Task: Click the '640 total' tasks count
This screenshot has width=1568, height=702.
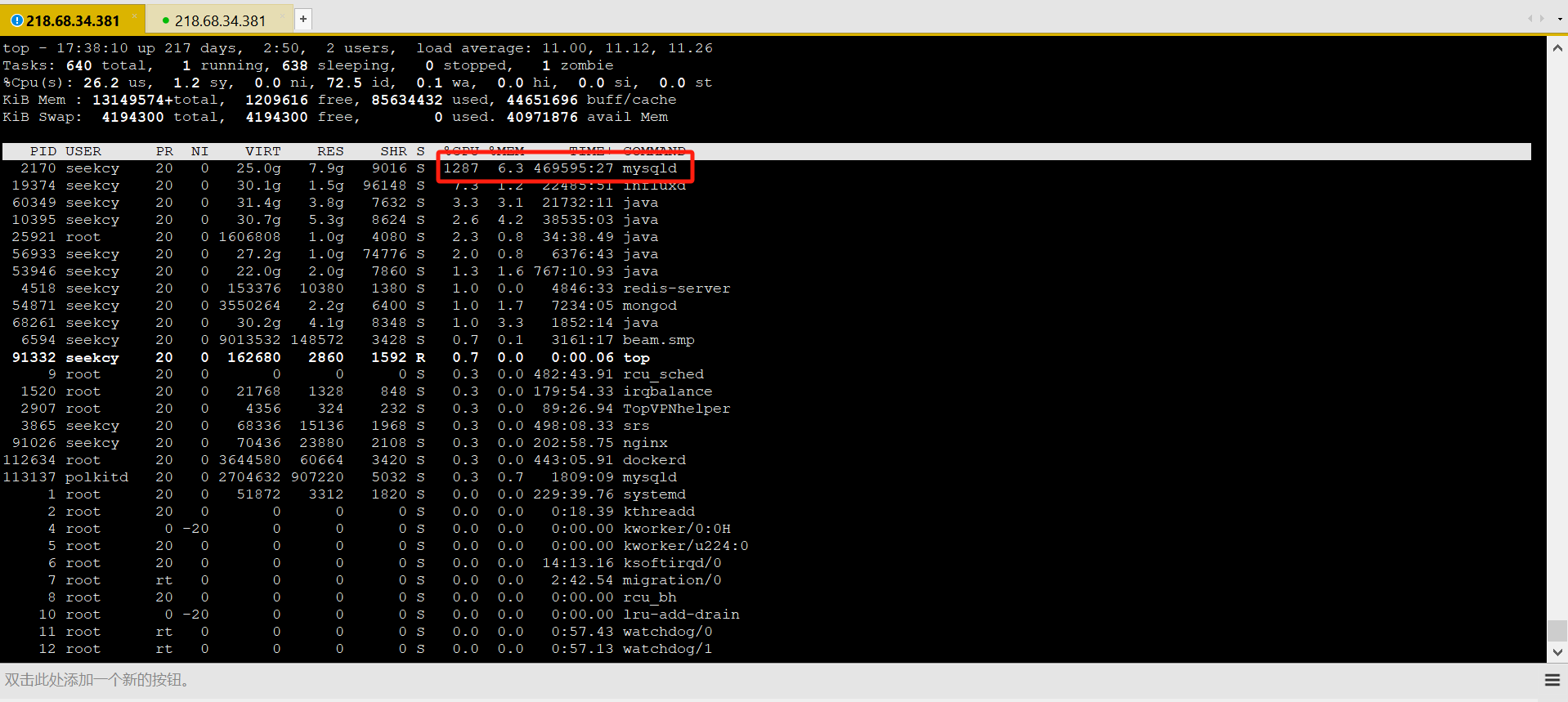Action: pos(105,65)
